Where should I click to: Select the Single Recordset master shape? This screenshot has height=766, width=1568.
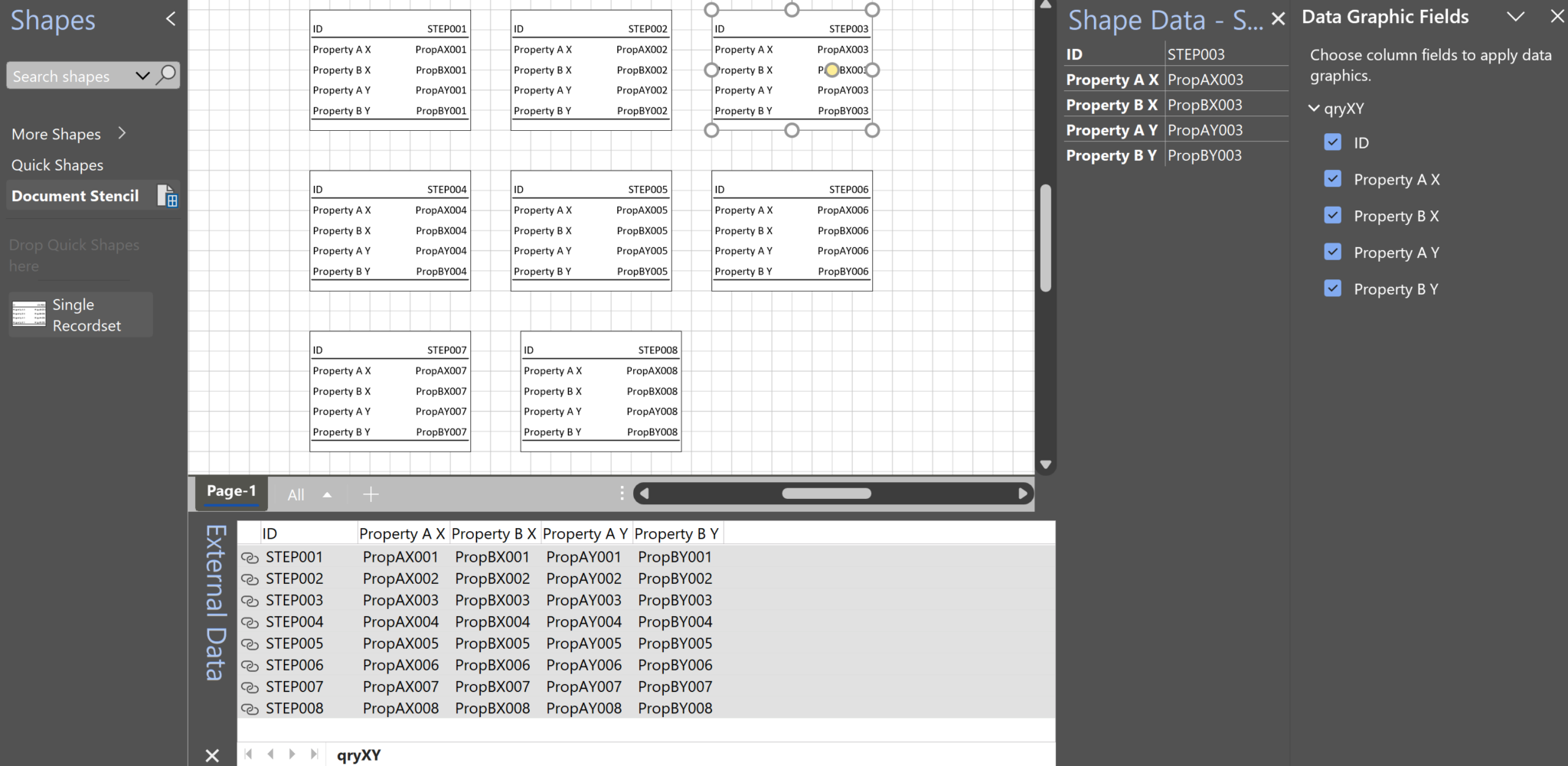pos(81,315)
